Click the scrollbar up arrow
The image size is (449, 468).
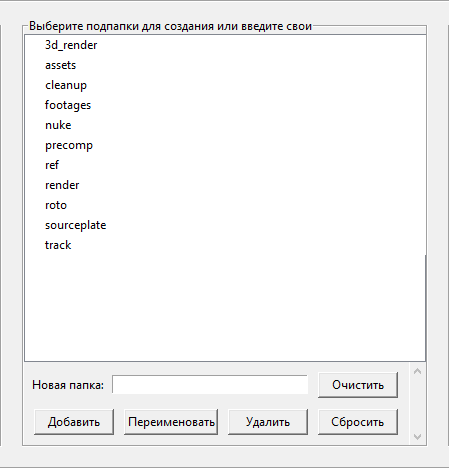click(x=417, y=371)
